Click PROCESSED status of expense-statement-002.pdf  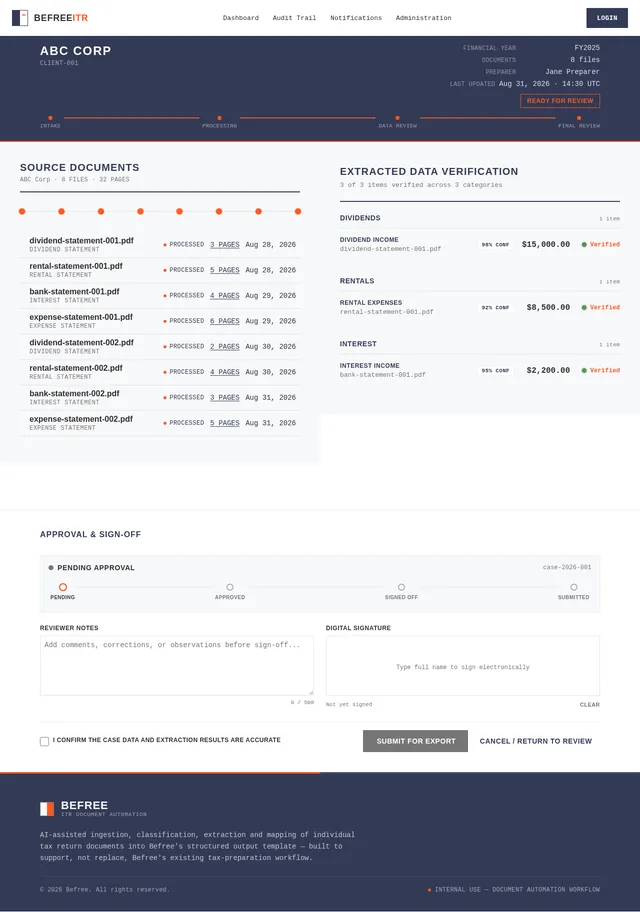click(x=184, y=423)
